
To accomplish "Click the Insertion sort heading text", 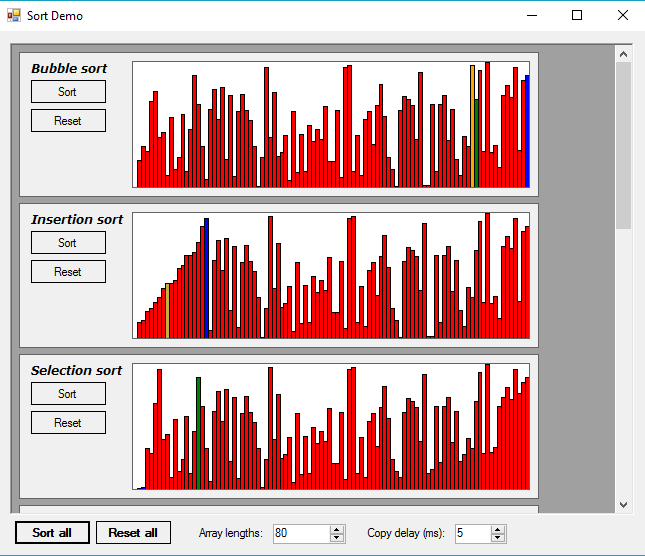I will tap(77, 219).
